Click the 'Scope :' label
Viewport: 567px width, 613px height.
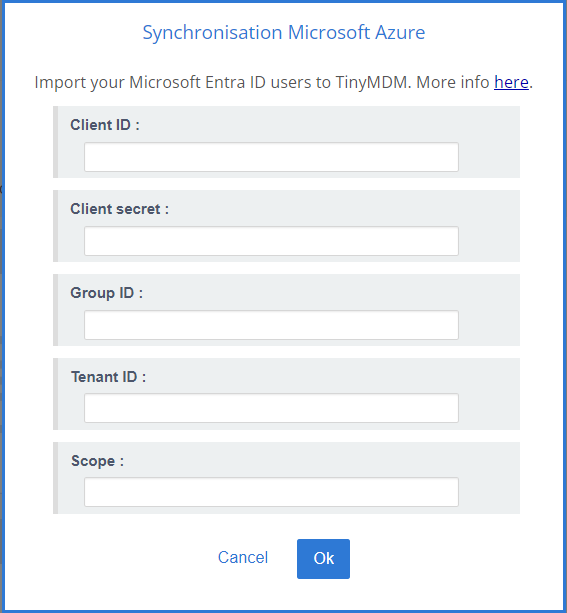pos(97,461)
